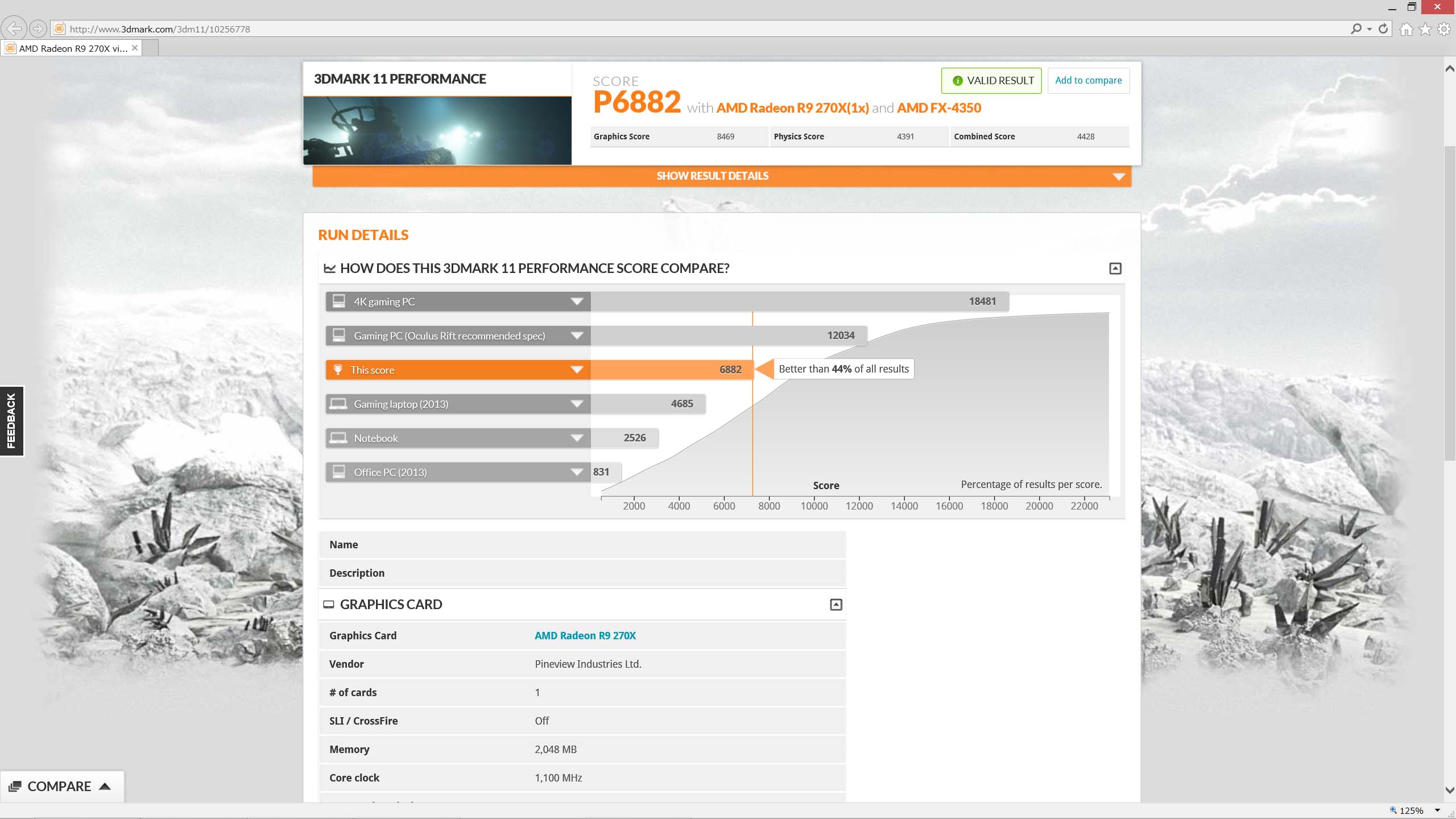Open Favorites star icon

point(1425,29)
